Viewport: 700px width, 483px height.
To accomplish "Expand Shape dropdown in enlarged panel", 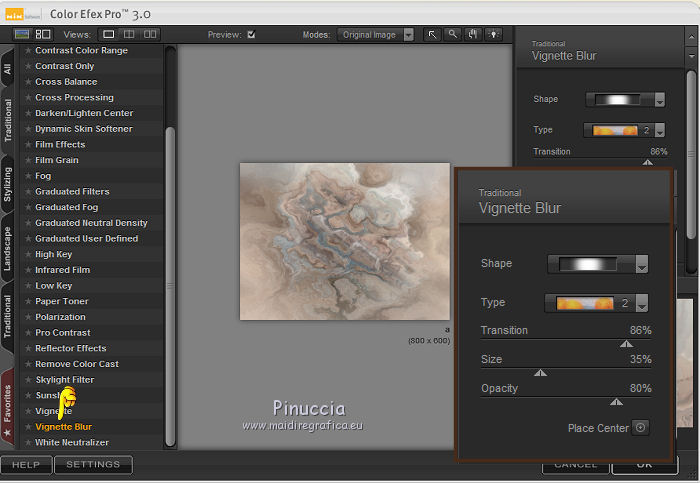I will pos(642,265).
